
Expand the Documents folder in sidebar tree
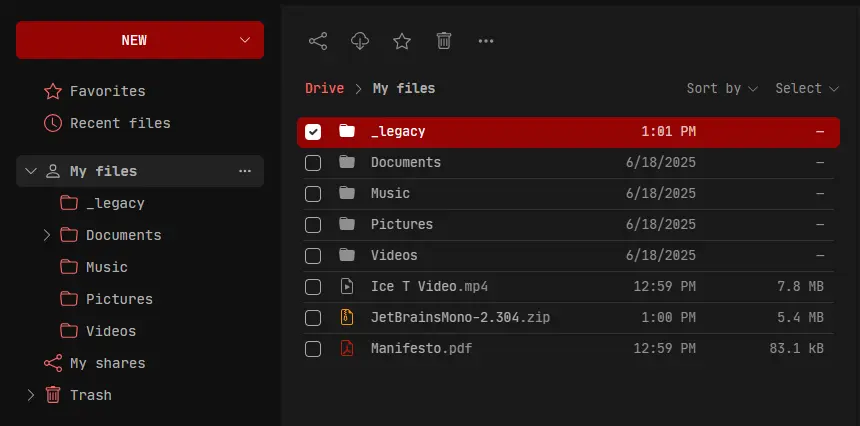[47, 235]
